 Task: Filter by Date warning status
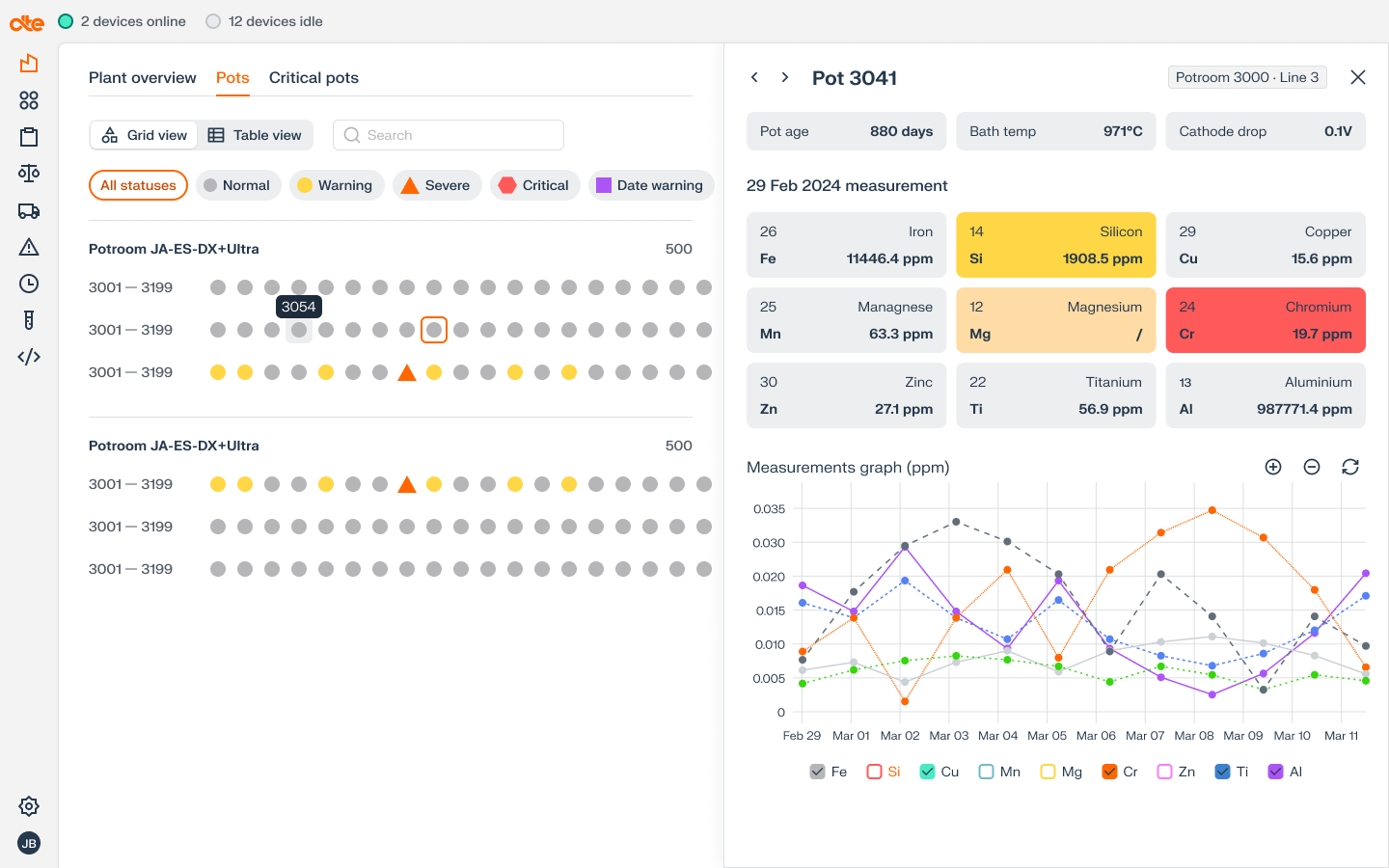pyautogui.click(x=651, y=185)
